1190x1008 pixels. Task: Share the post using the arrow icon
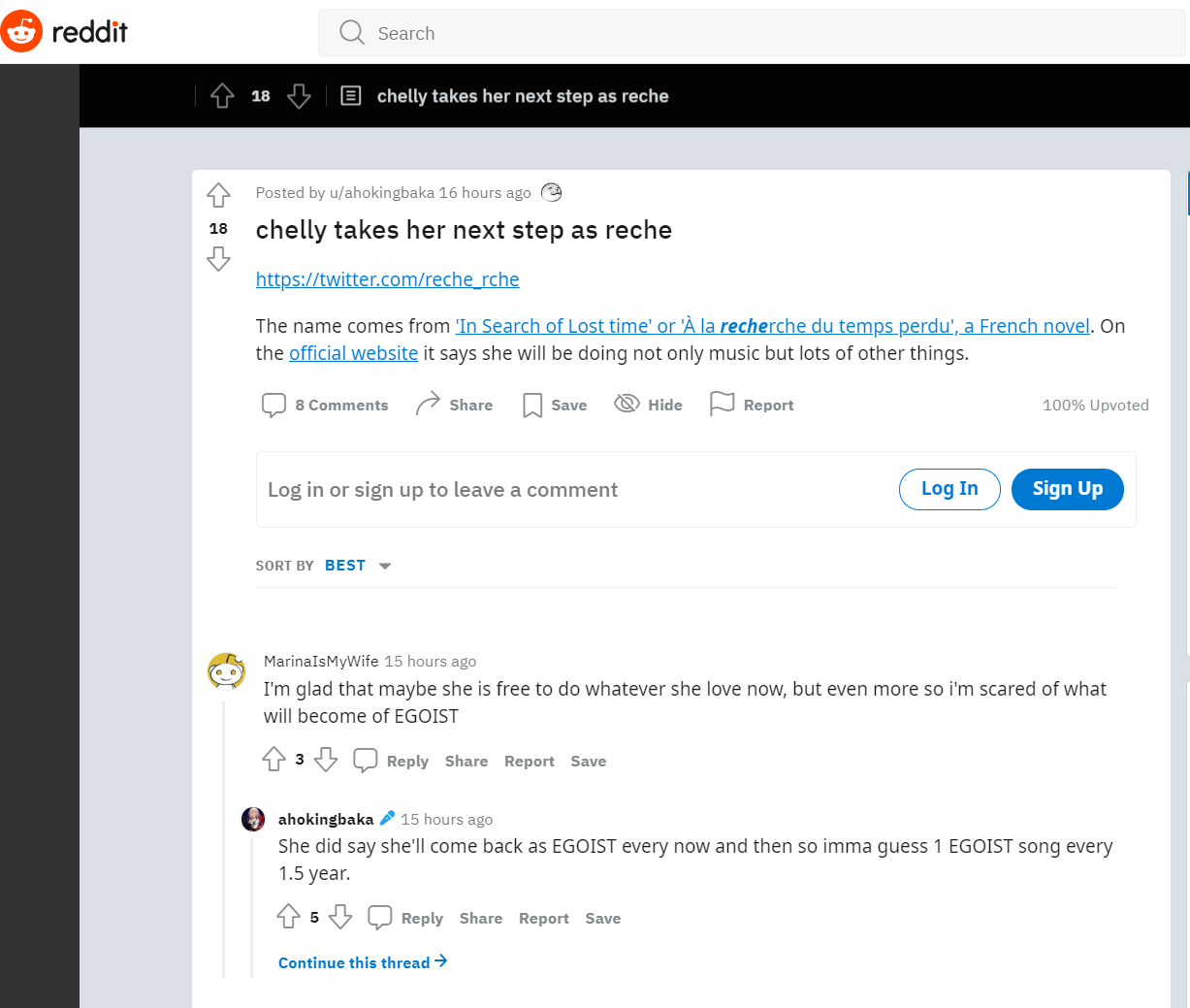[428, 404]
